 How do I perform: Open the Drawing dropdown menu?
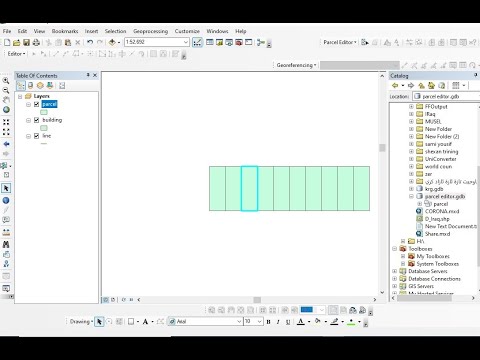[81, 322]
